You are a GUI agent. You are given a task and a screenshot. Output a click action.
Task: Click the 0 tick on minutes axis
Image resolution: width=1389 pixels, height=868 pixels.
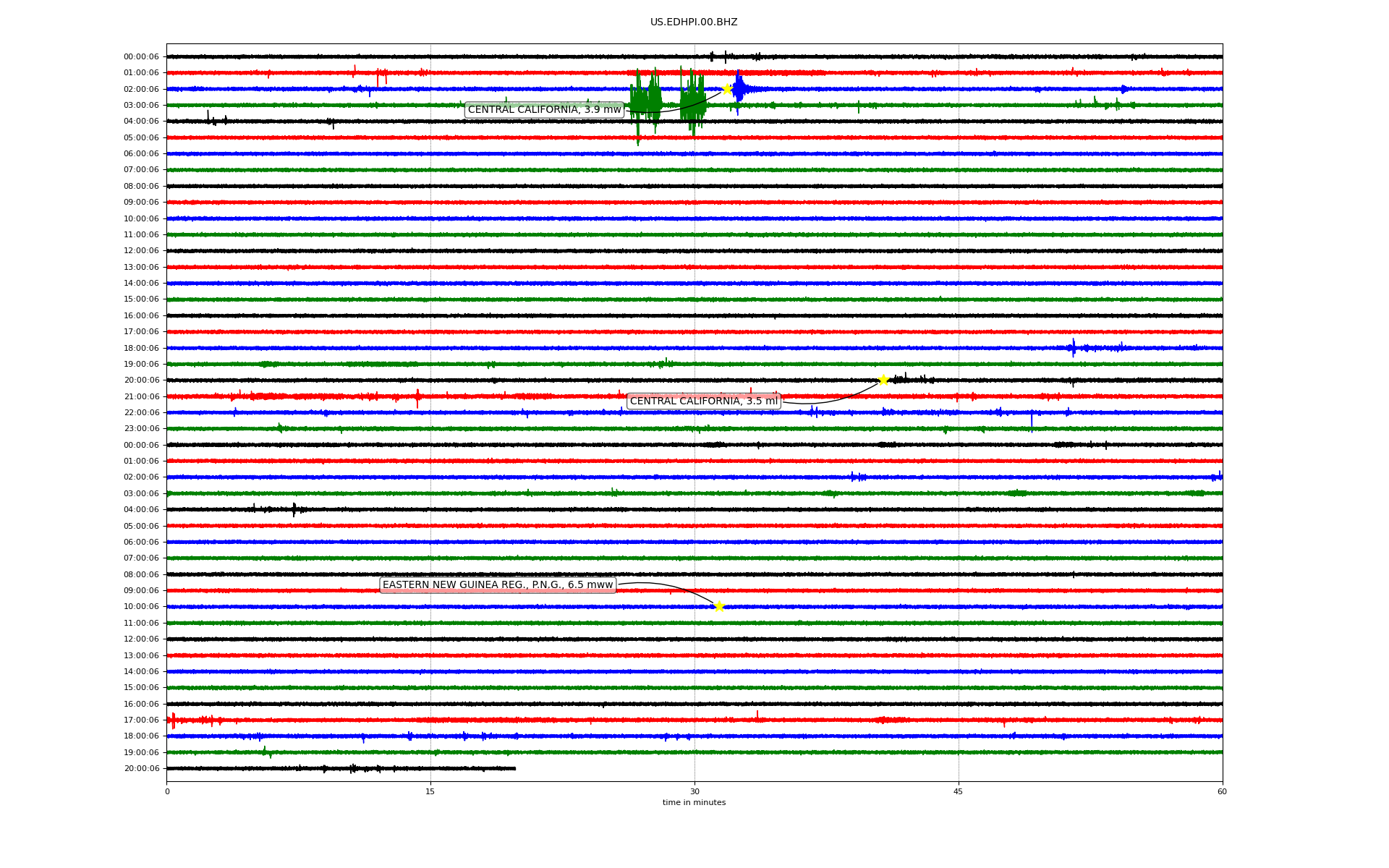pos(167,791)
